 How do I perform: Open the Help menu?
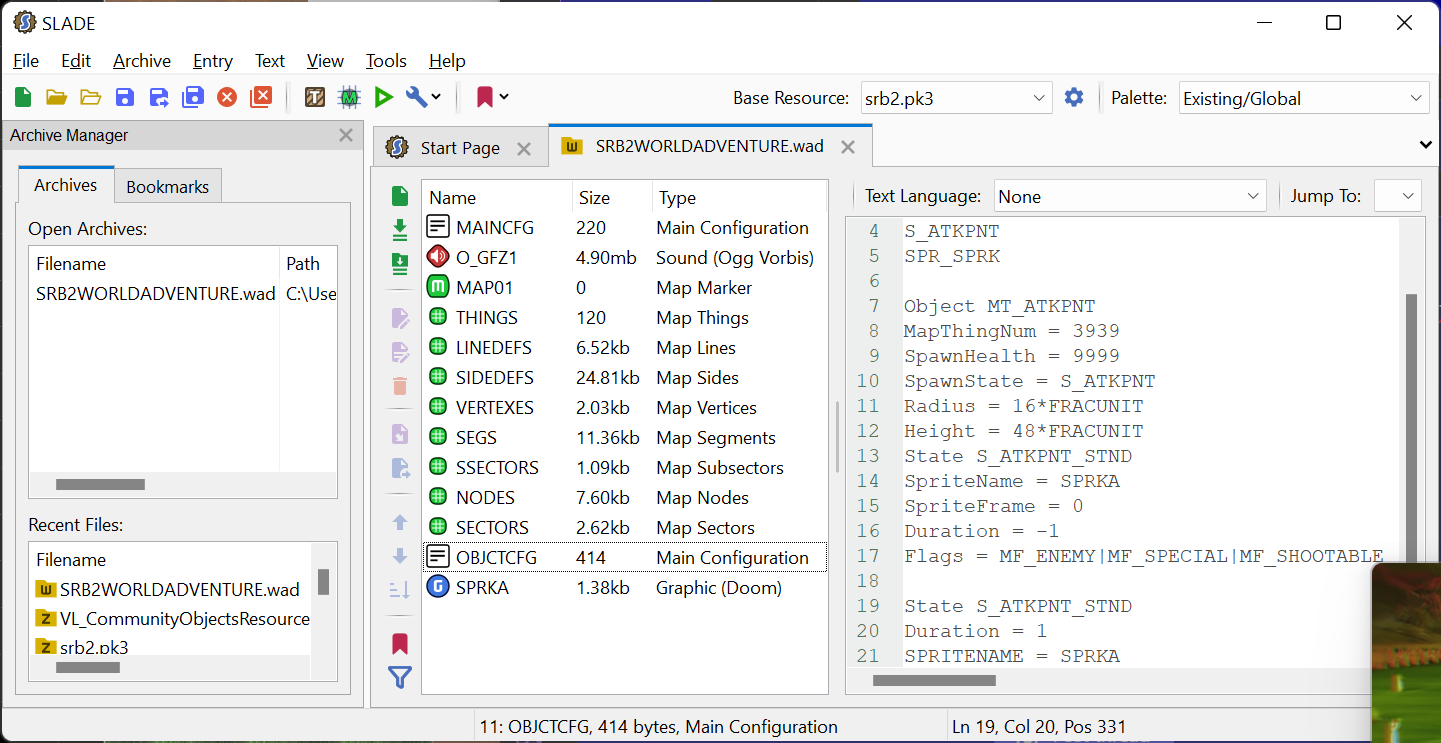pos(447,61)
